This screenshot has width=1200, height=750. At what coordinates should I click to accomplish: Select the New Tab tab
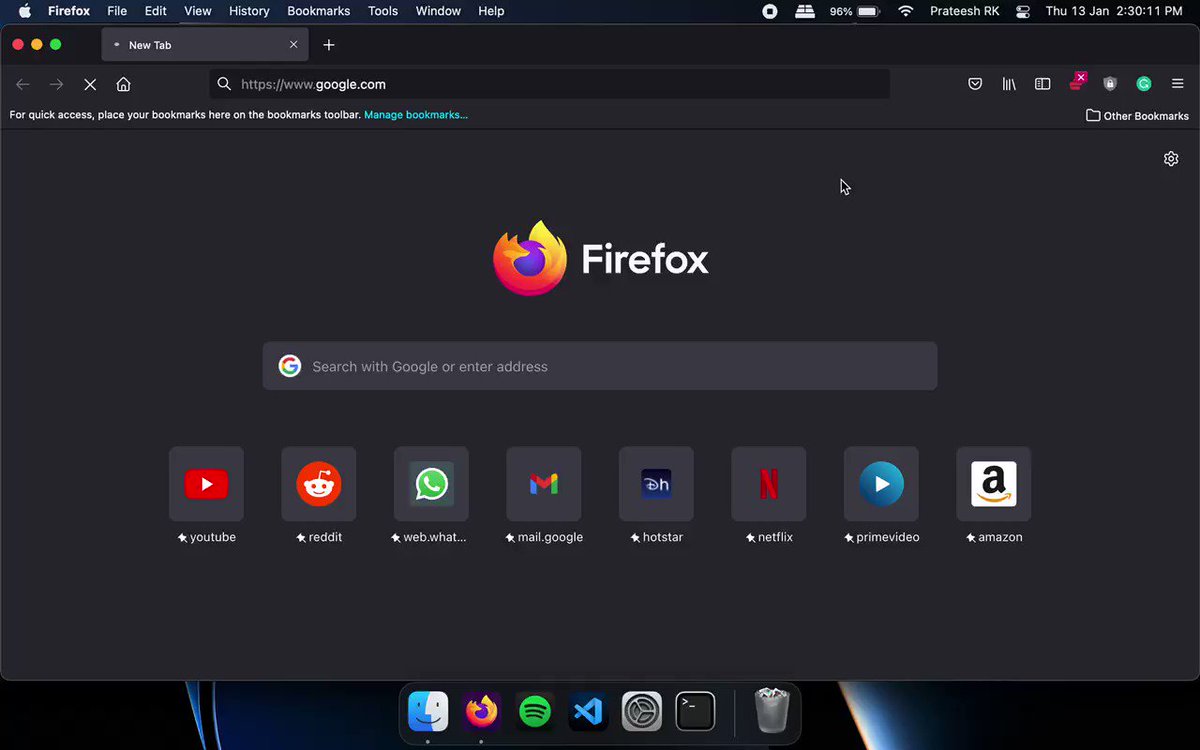click(204, 45)
